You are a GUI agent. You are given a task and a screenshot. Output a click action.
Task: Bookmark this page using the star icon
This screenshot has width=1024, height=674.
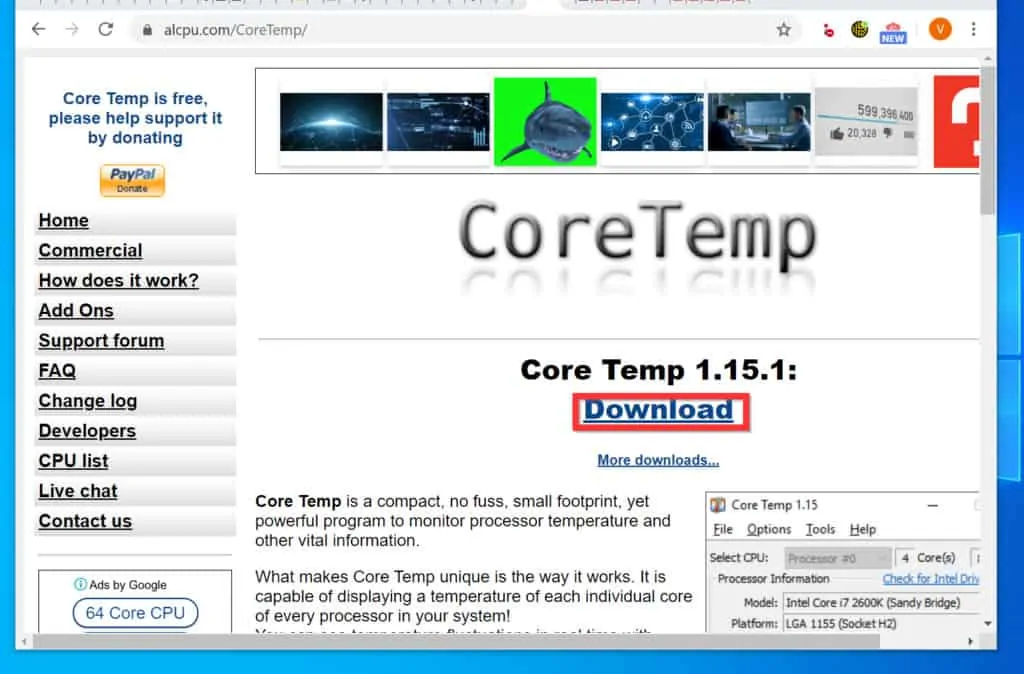click(785, 30)
